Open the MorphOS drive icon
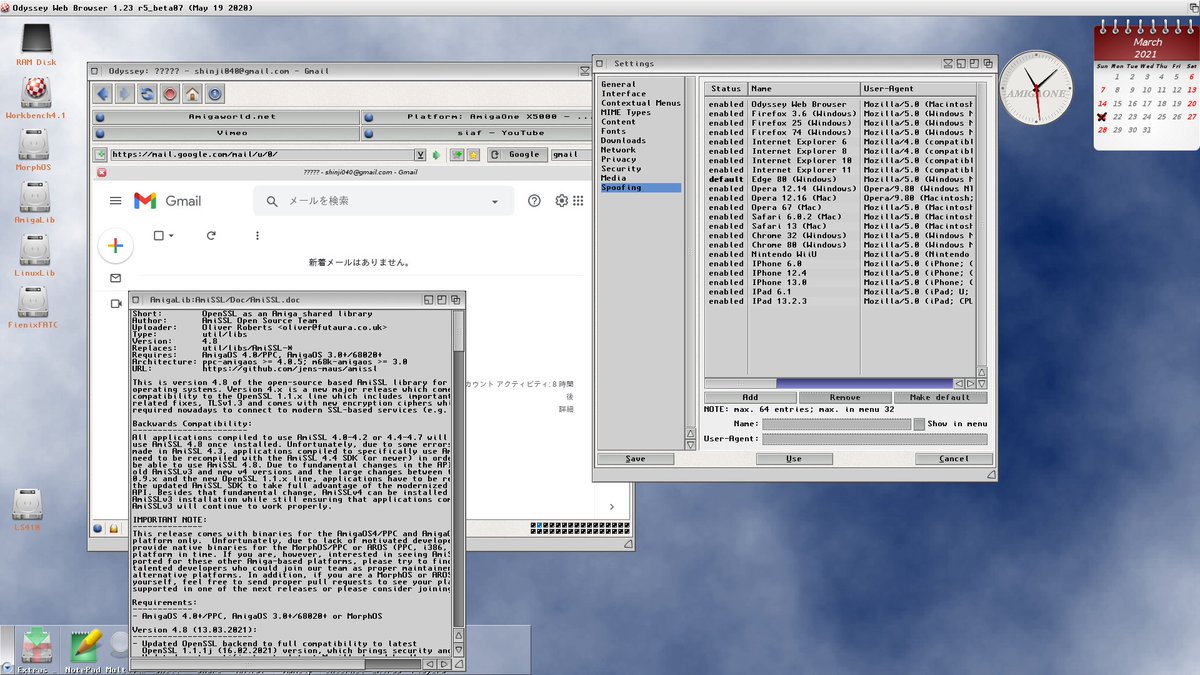1200x675 pixels. pos(34,150)
